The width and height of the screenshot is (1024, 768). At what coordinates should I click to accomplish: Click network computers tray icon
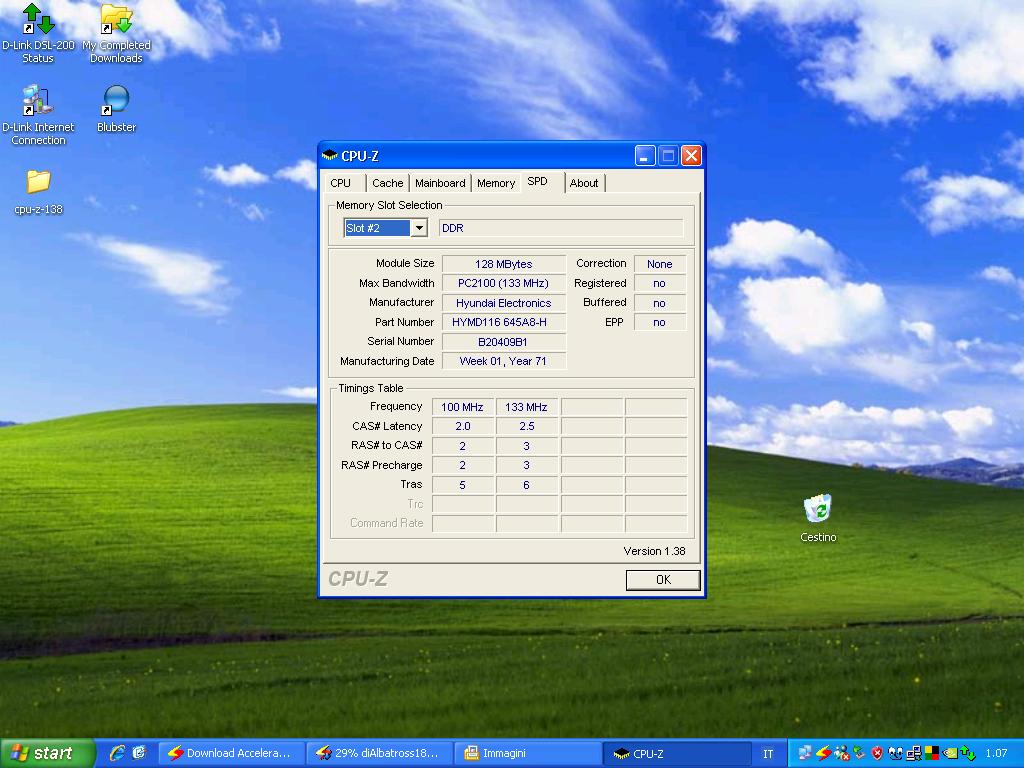click(805, 752)
